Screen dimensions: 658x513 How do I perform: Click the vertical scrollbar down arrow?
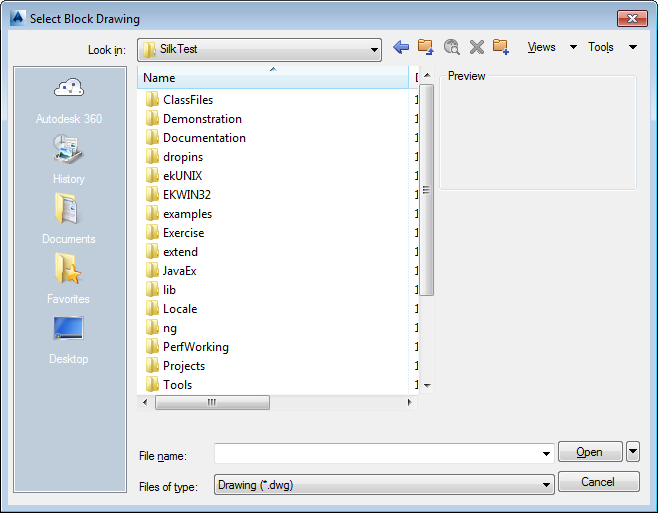[427, 385]
